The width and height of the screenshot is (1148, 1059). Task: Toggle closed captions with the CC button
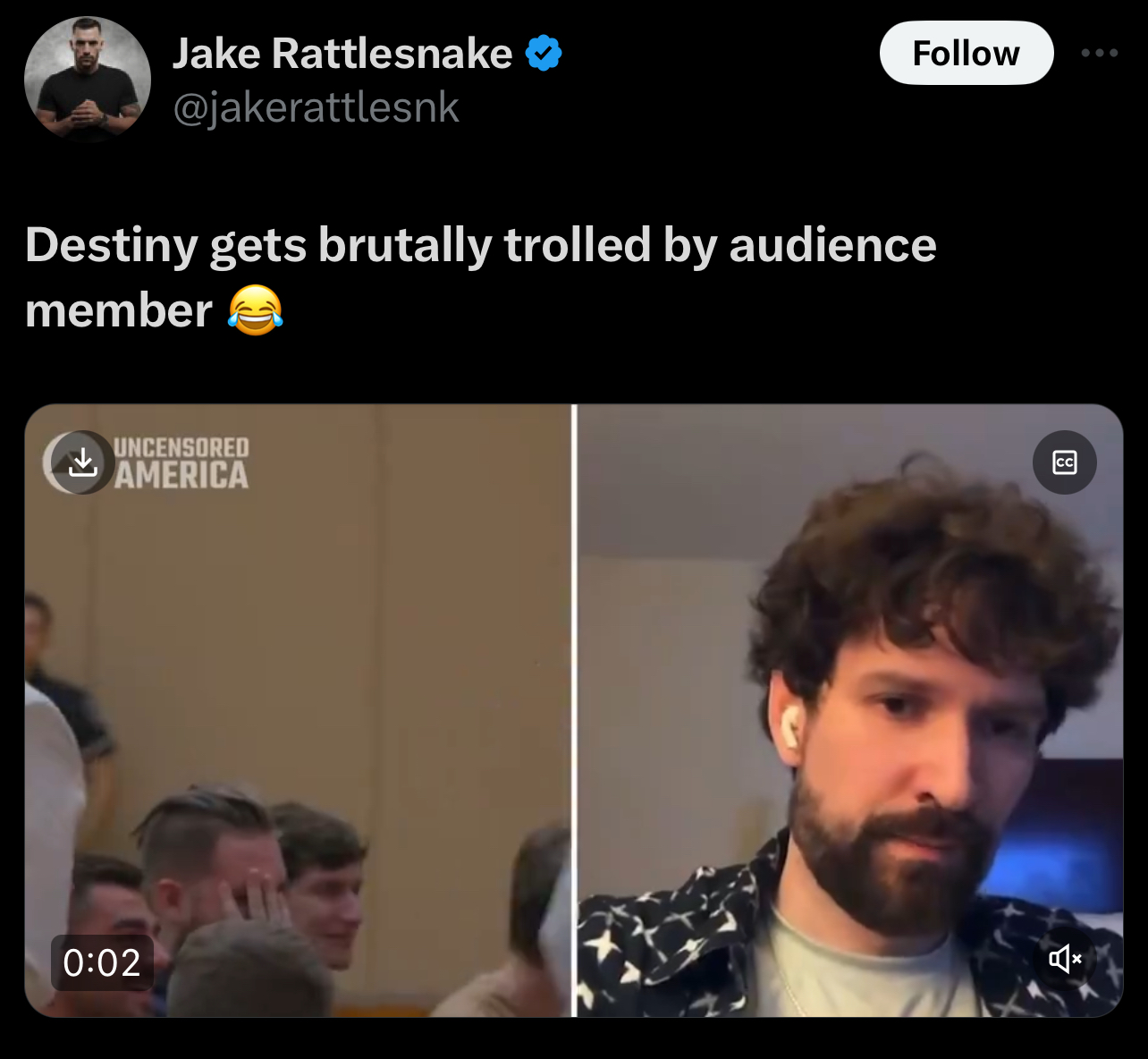[x=1065, y=462]
